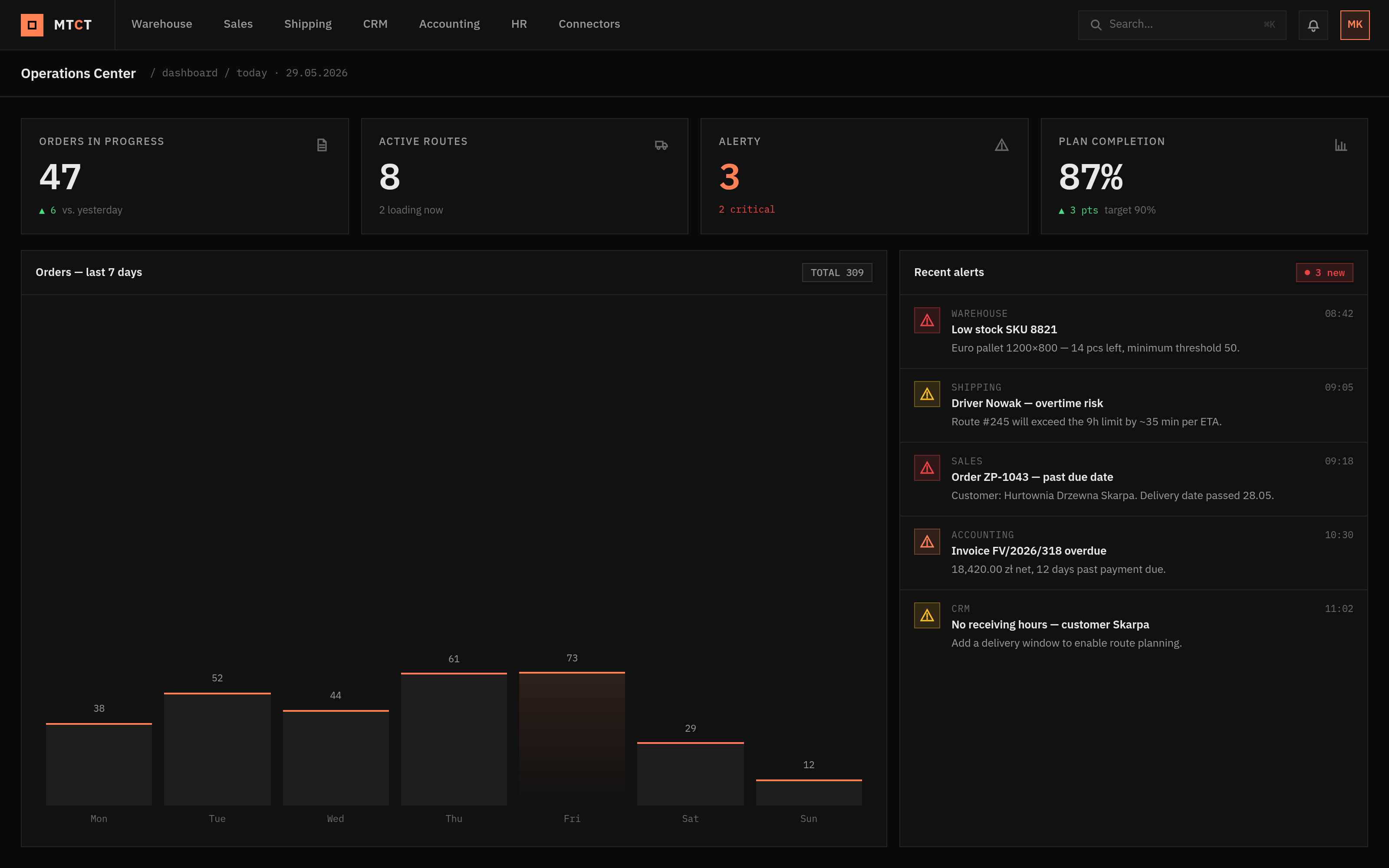Click the "Add a delivery window" alert description
The image size is (1389, 868).
(x=1066, y=643)
